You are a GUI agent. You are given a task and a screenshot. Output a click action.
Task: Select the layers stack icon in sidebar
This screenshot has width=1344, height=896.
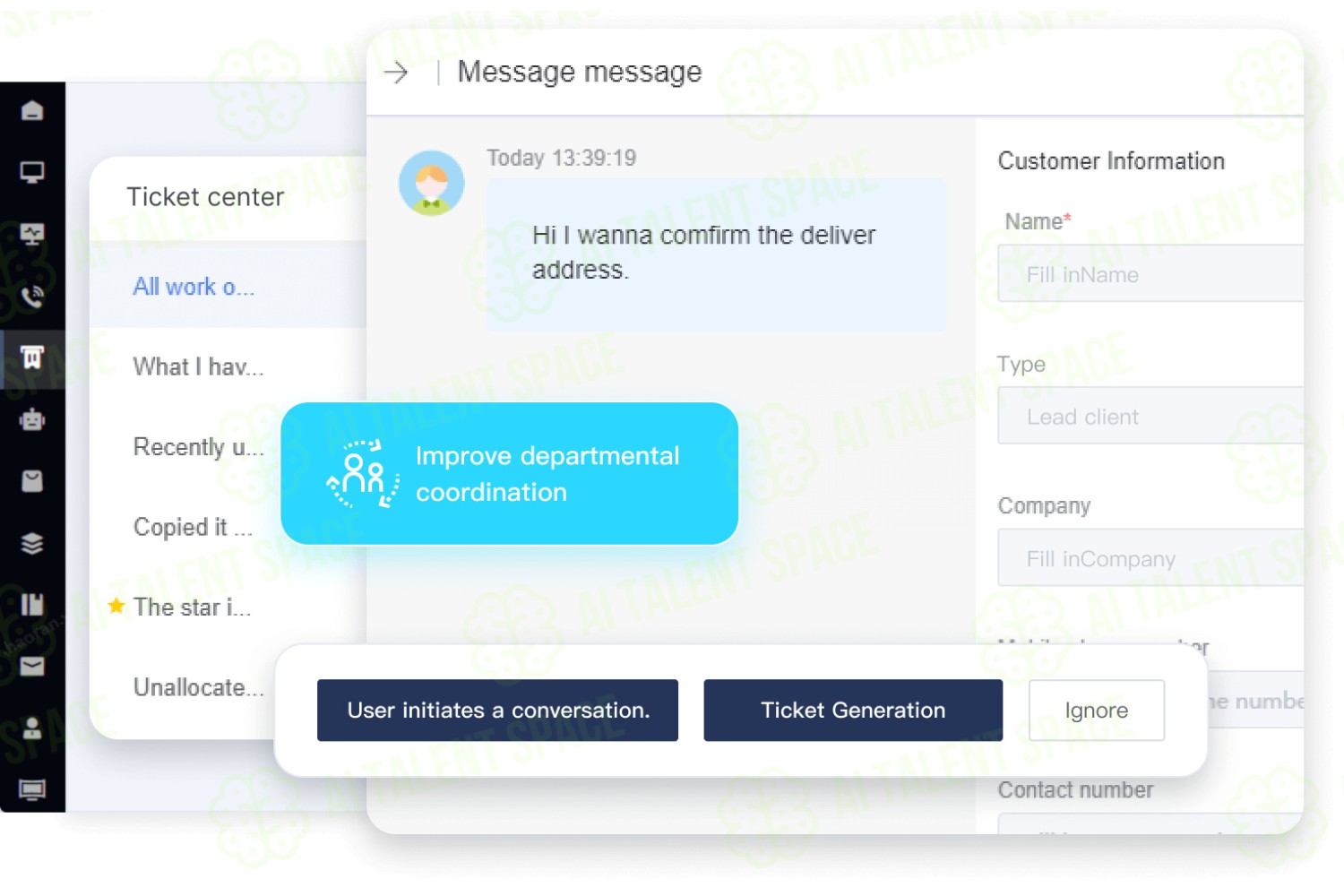32,543
